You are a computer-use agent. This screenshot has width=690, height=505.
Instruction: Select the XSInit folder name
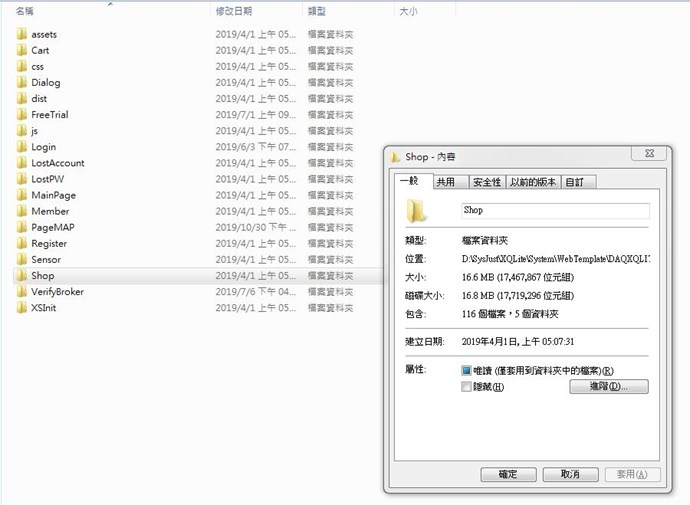[44, 307]
